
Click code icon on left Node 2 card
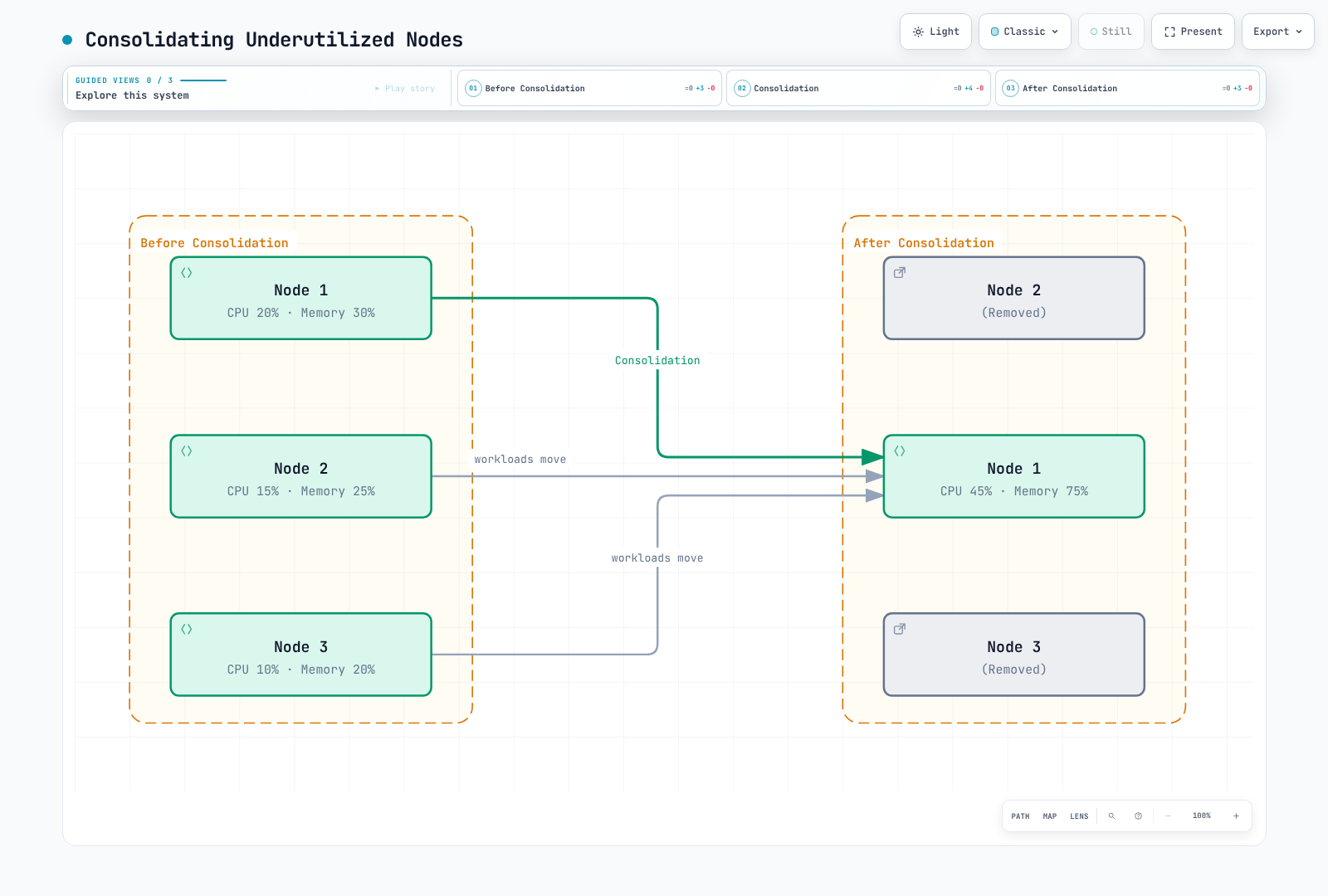[x=187, y=451]
